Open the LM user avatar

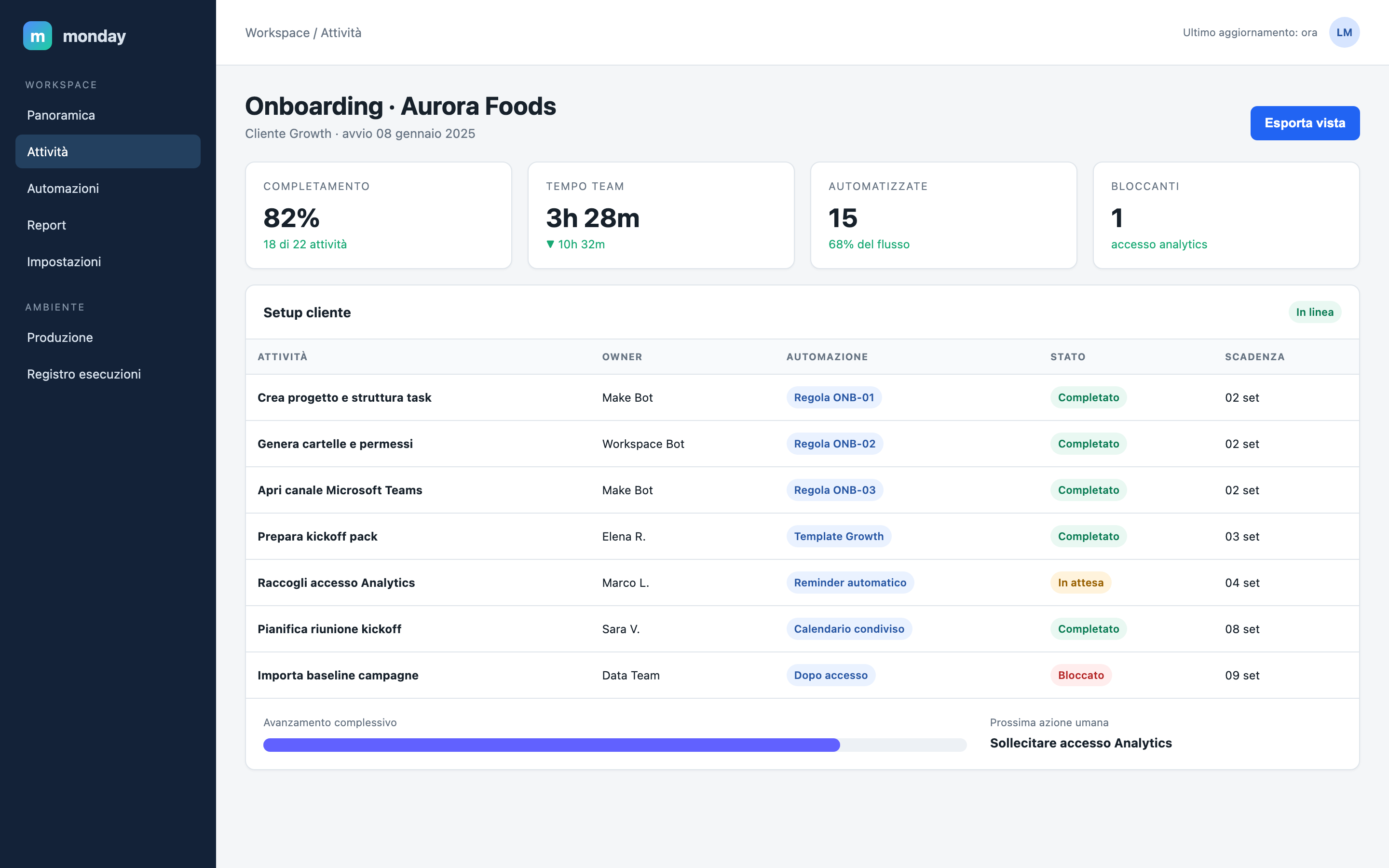pos(1344,33)
